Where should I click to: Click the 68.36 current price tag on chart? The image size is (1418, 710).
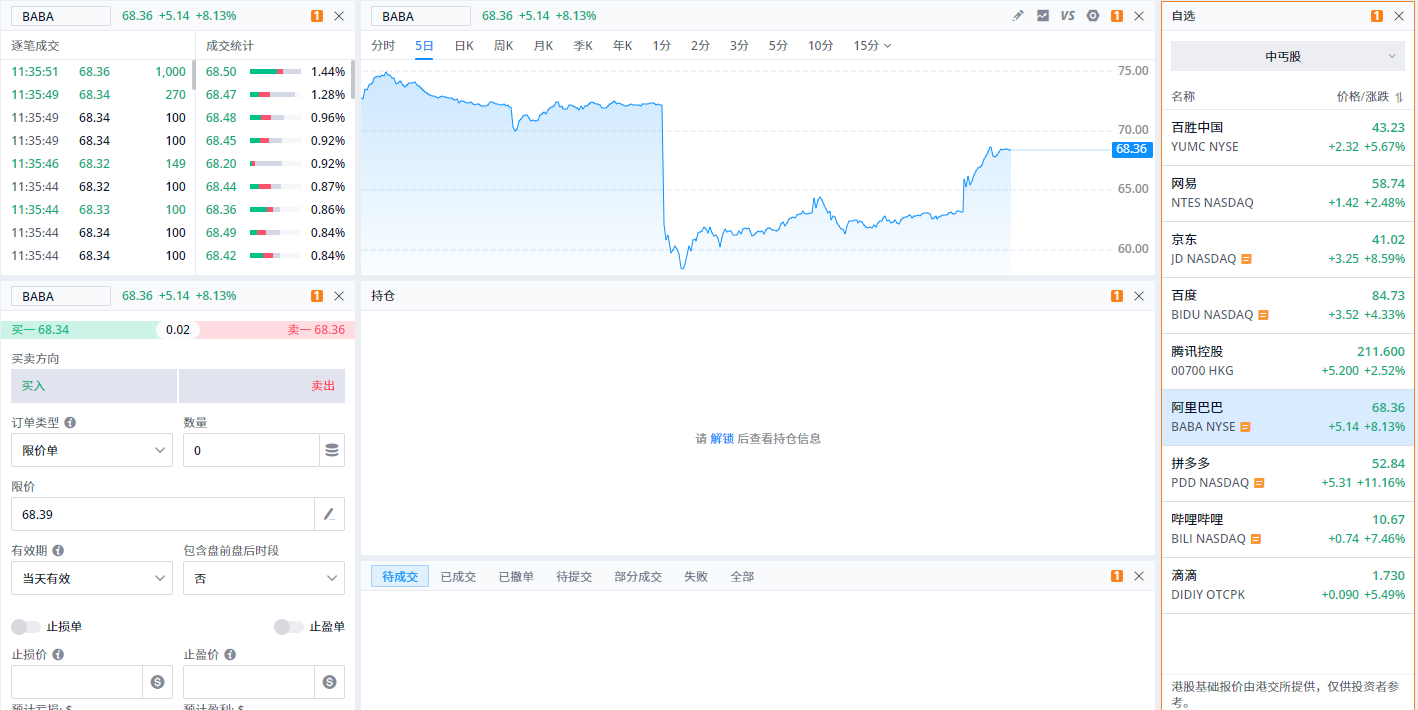1132,149
